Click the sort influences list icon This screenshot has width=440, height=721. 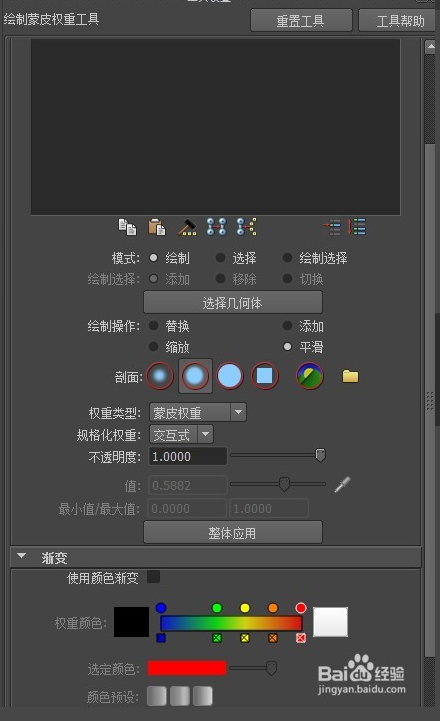tap(357, 227)
